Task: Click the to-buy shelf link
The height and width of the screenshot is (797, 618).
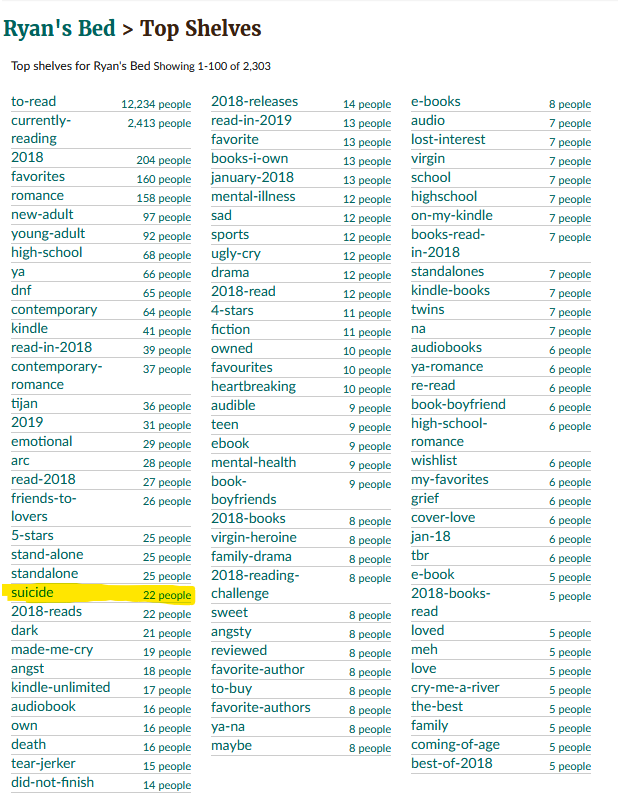Action: [x=232, y=689]
